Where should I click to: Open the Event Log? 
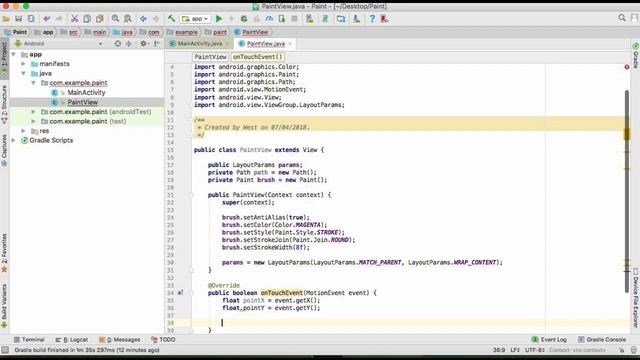click(x=549, y=340)
